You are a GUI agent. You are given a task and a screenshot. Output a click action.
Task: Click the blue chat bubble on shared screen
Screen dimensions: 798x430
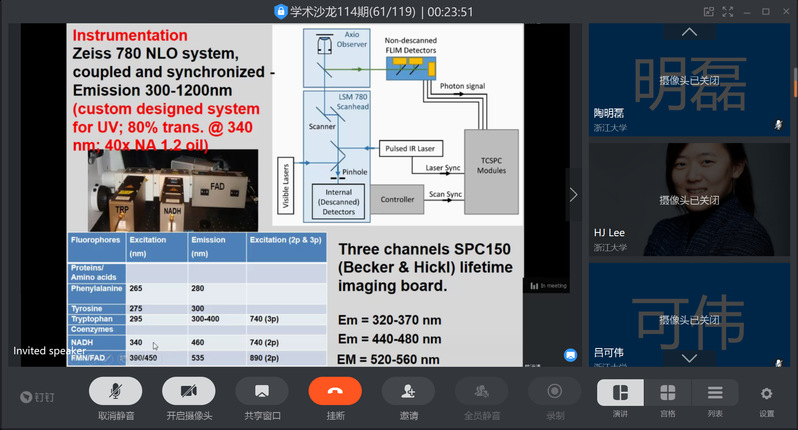[x=570, y=354]
